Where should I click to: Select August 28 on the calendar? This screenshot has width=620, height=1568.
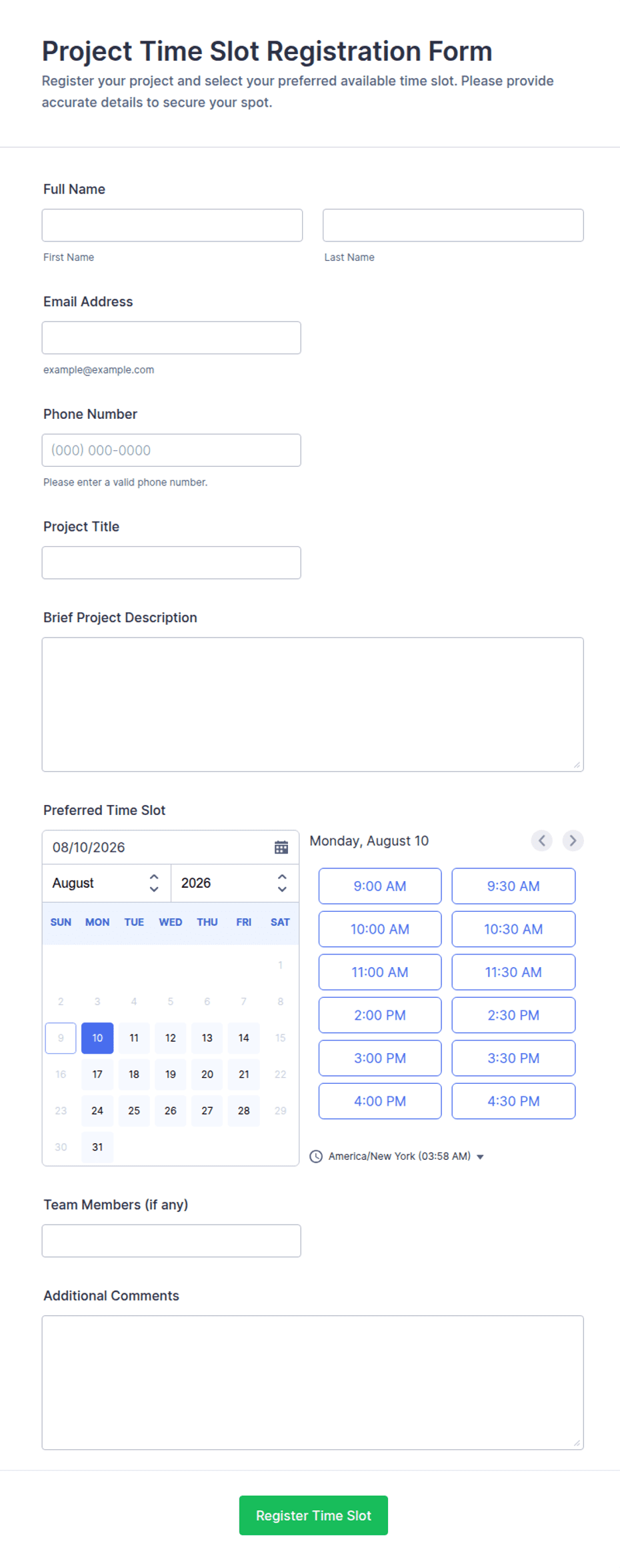click(x=244, y=1110)
